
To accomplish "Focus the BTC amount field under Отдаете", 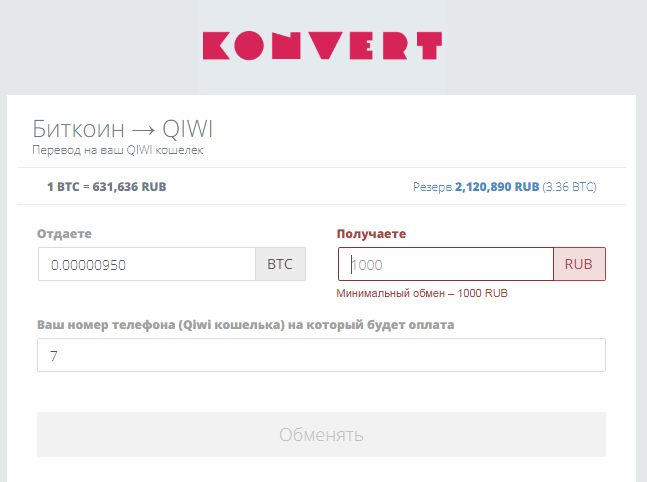I will 147,264.
